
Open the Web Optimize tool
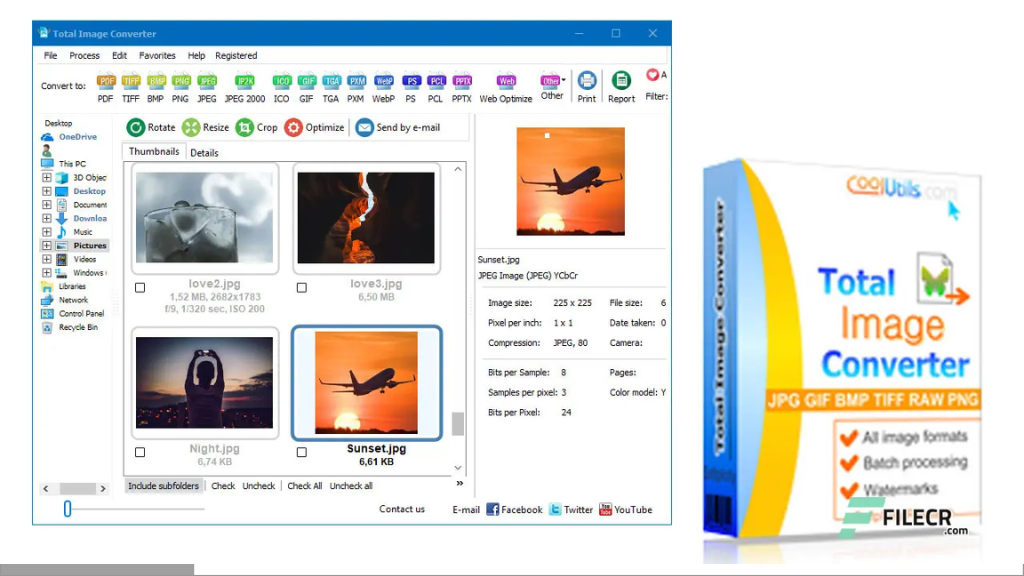[x=506, y=88]
